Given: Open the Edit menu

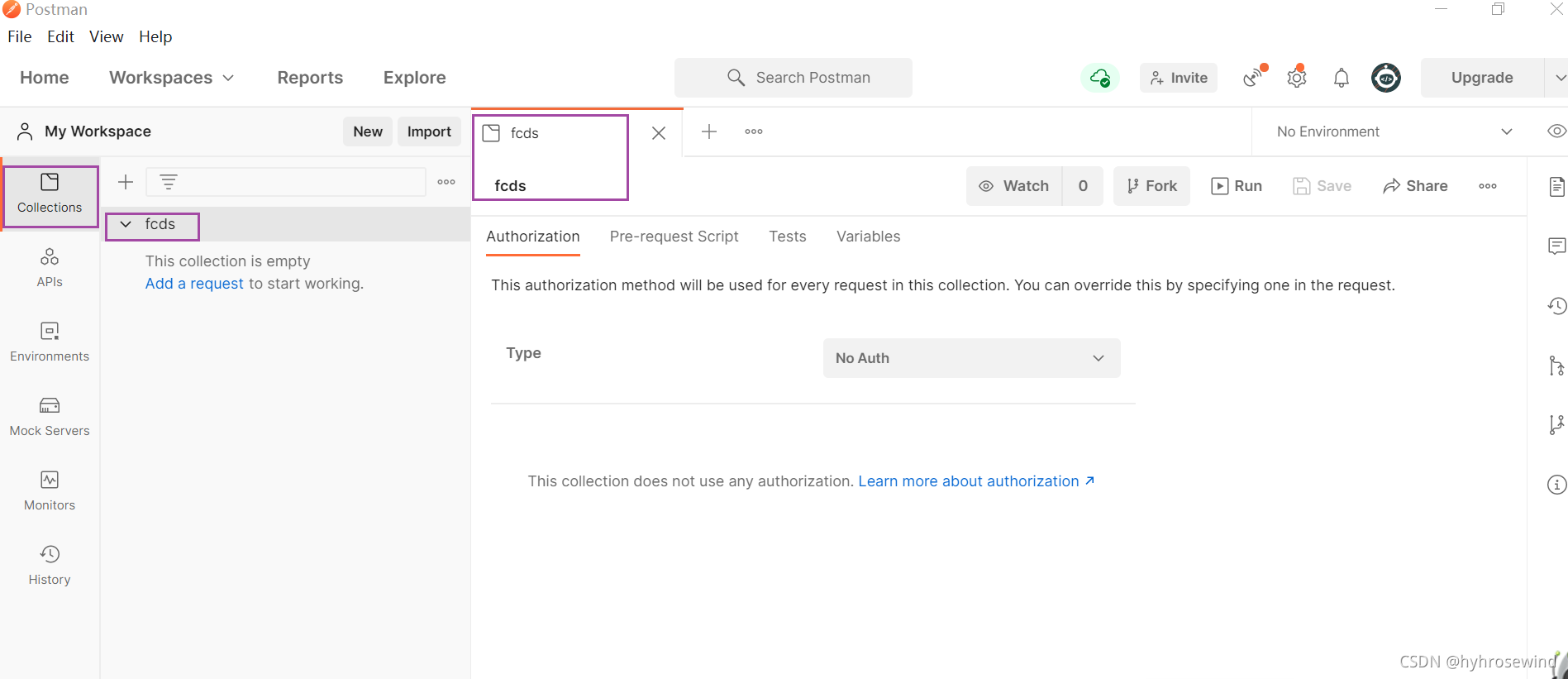Looking at the screenshot, I should point(60,36).
